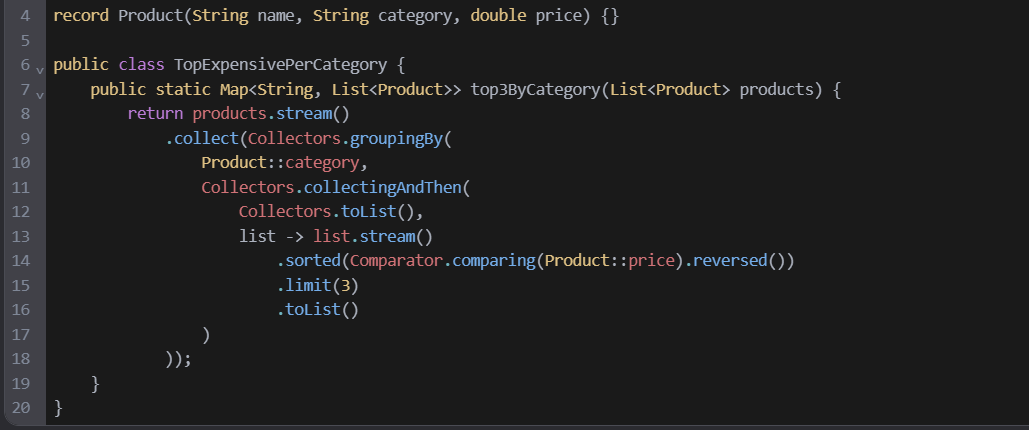Select line number 5 in the gutter
The image size is (1029, 430).
point(25,40)
